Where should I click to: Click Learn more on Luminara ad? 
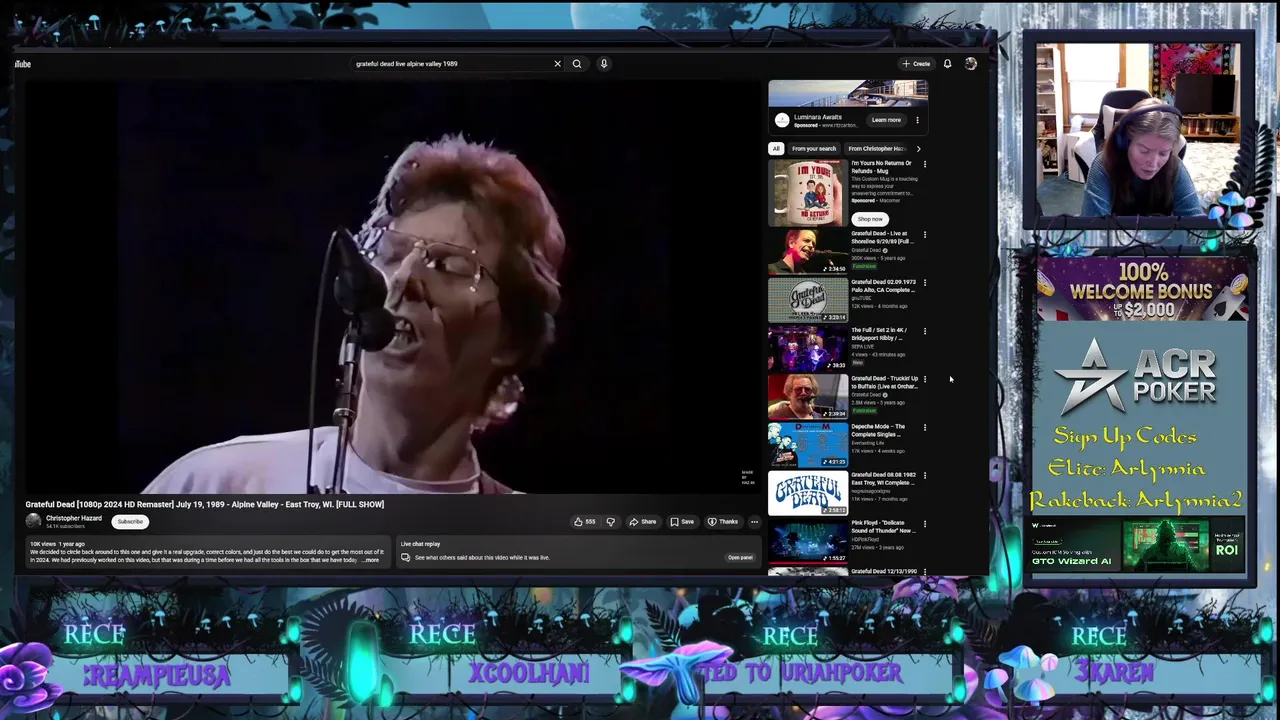click(886, 120)
